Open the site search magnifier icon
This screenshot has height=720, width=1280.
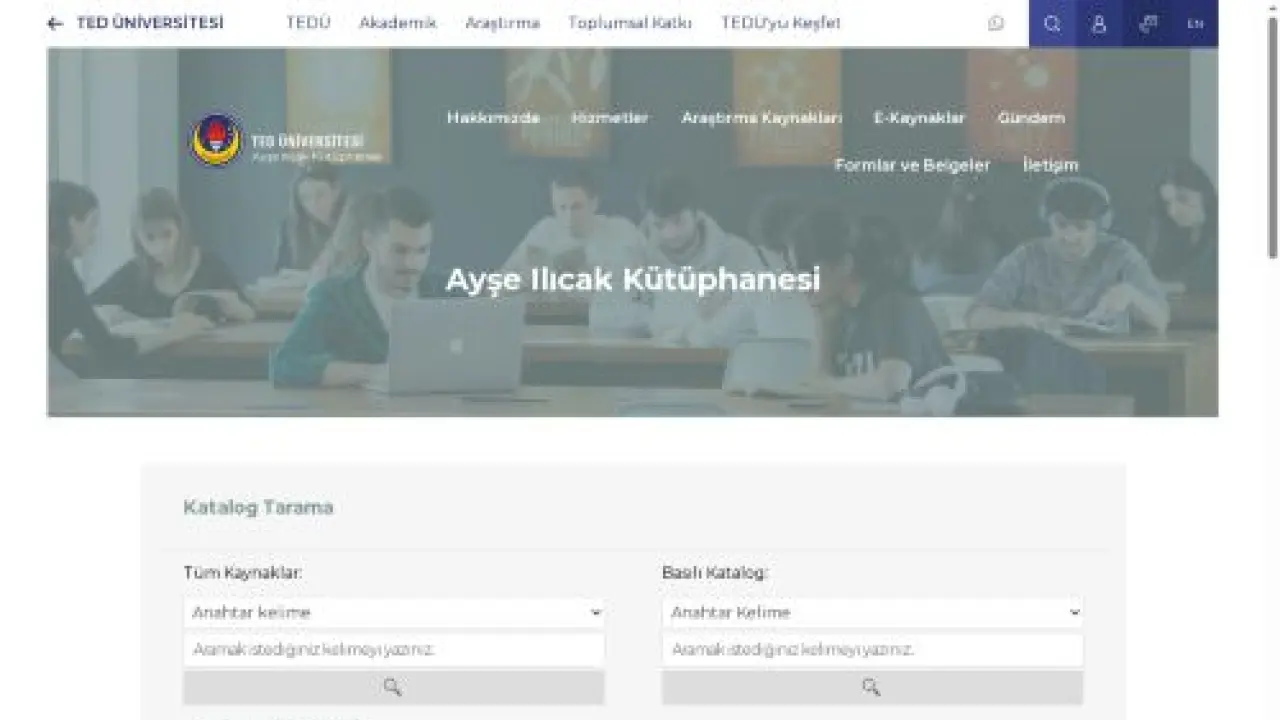point(1052,24)
